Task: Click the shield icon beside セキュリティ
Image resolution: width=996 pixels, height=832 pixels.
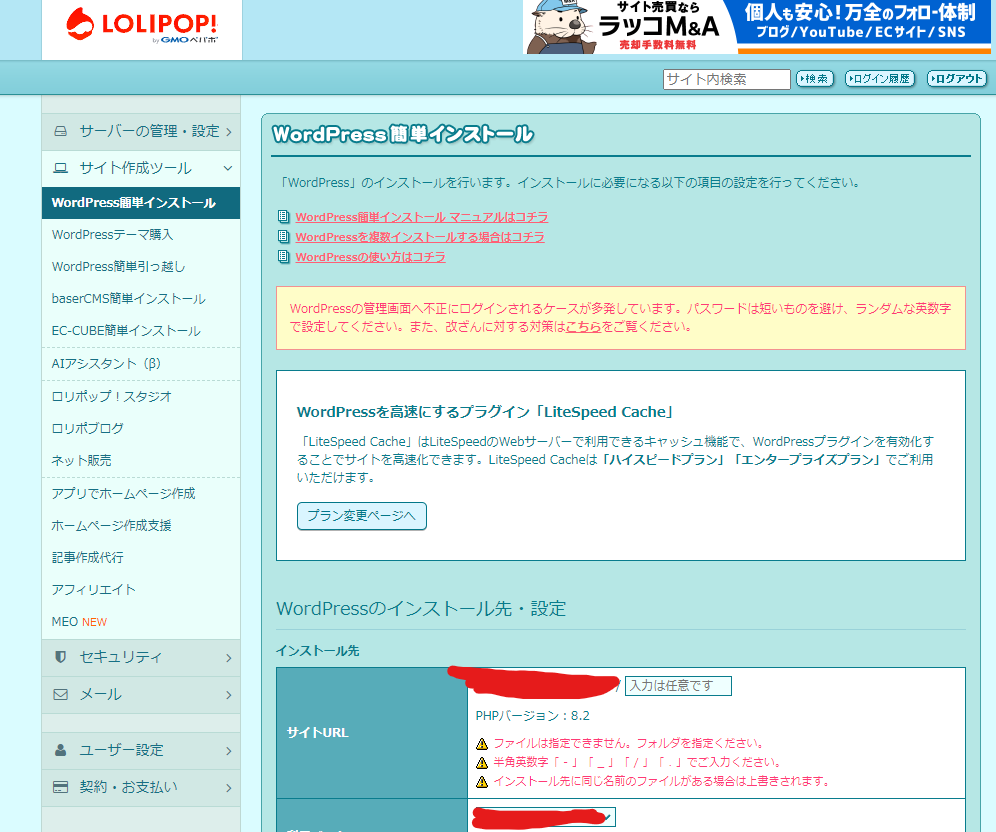Action: click(61, 657)
